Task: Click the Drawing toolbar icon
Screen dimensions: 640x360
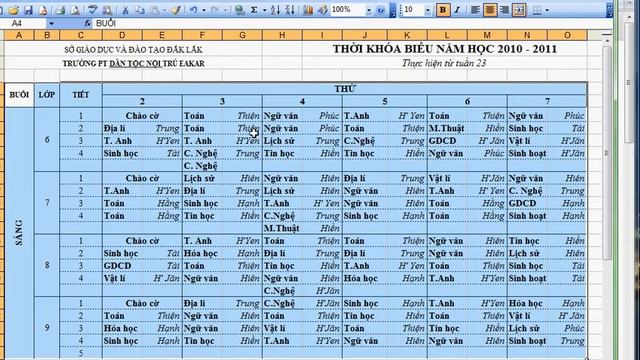Action: pos(323,10)
